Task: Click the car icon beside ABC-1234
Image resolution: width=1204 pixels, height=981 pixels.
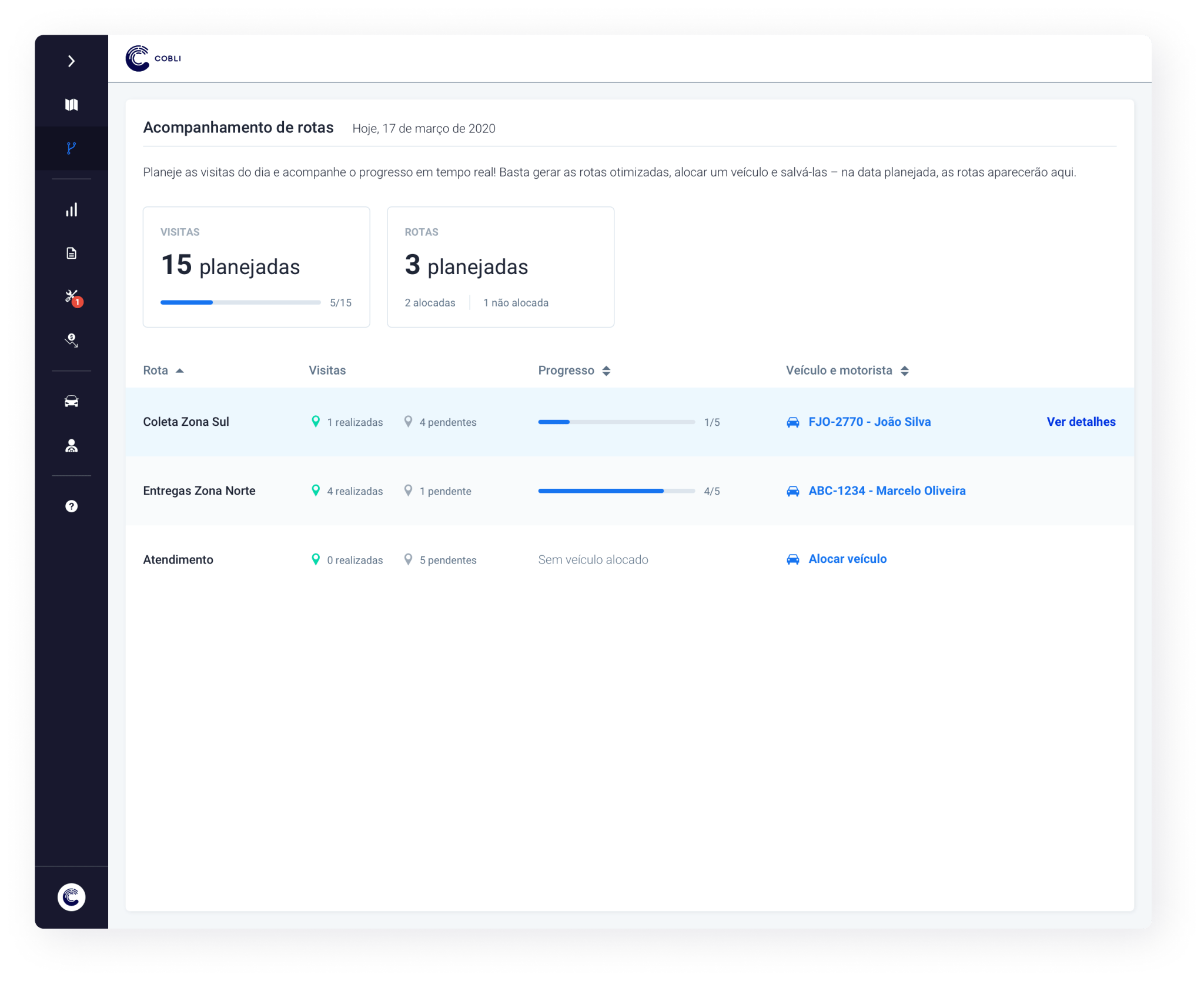Action: pos(793,491)
